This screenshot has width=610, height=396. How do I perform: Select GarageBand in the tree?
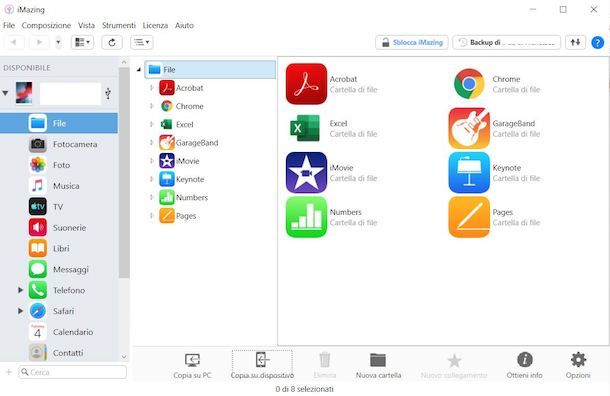click(x=189, y=143)
